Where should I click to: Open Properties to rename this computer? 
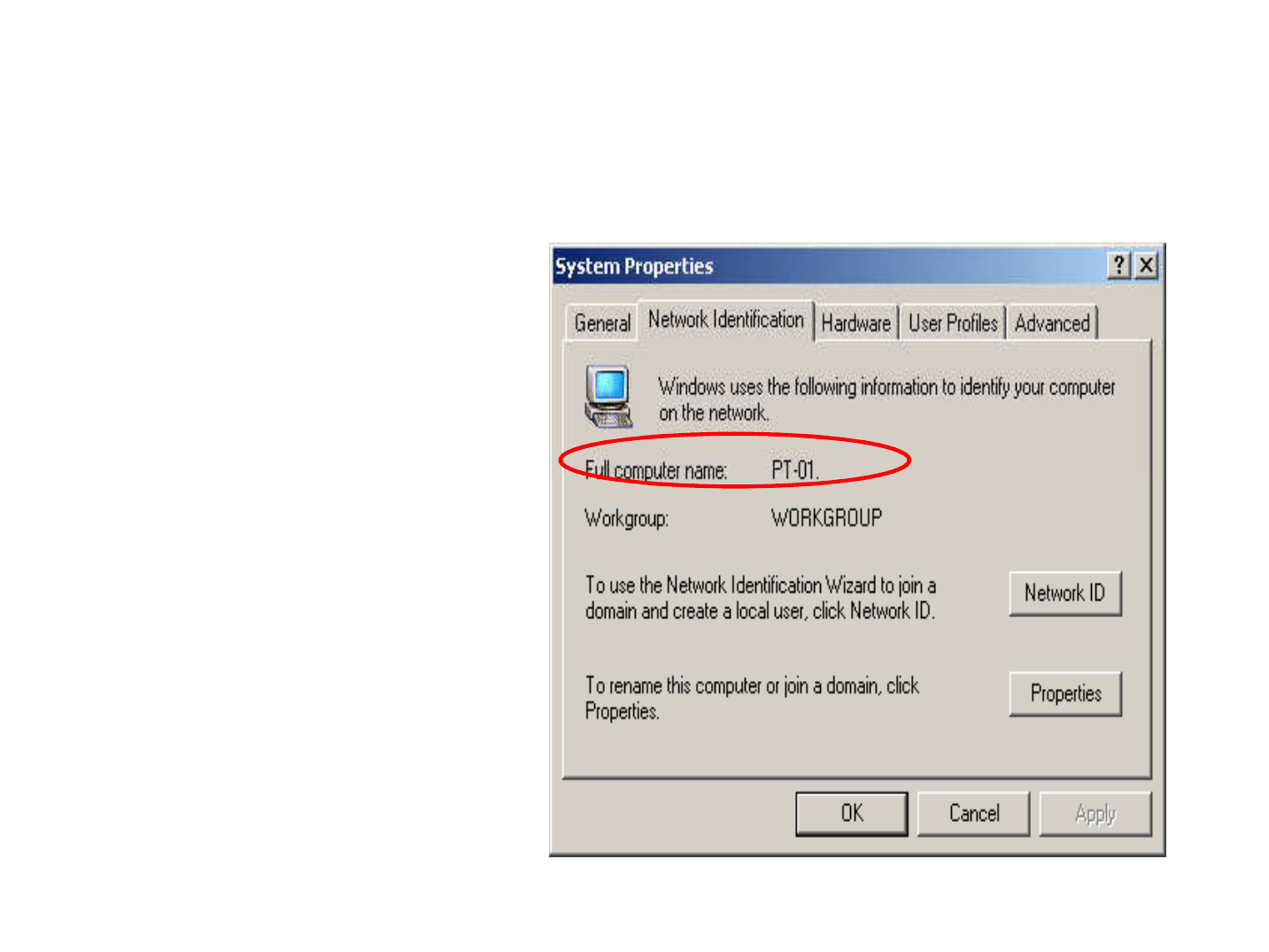[x=1065, y=693]
